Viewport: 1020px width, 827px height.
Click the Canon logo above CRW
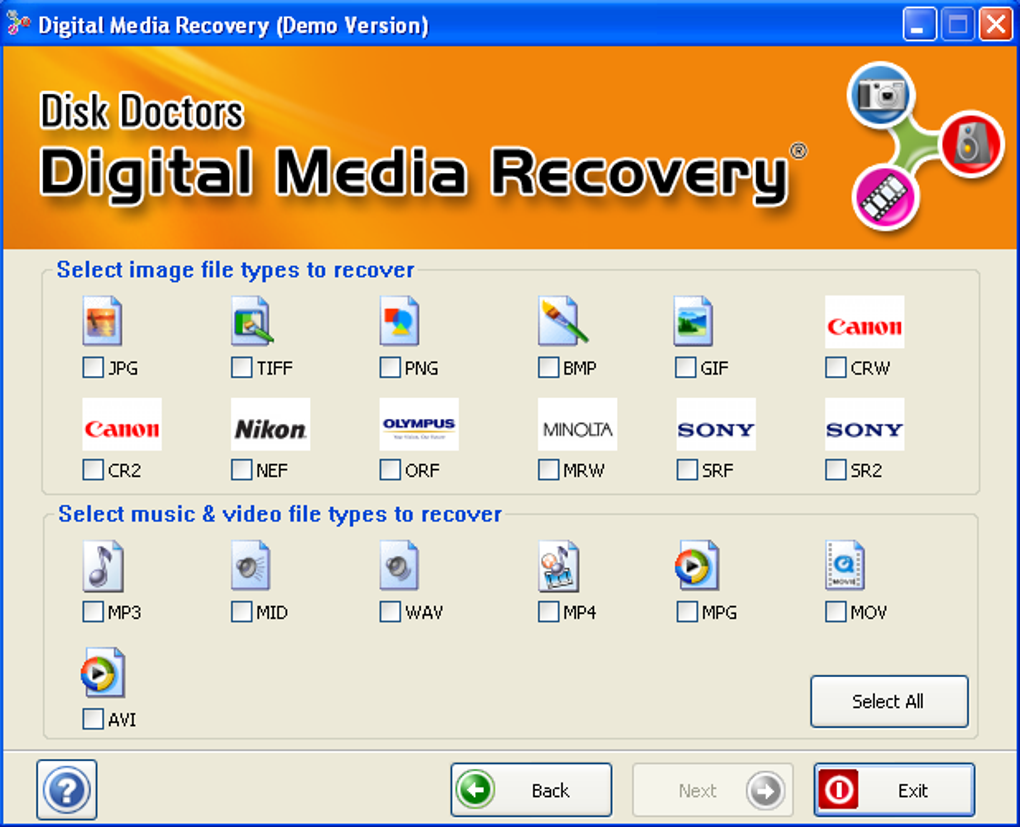tap(865, 322)
